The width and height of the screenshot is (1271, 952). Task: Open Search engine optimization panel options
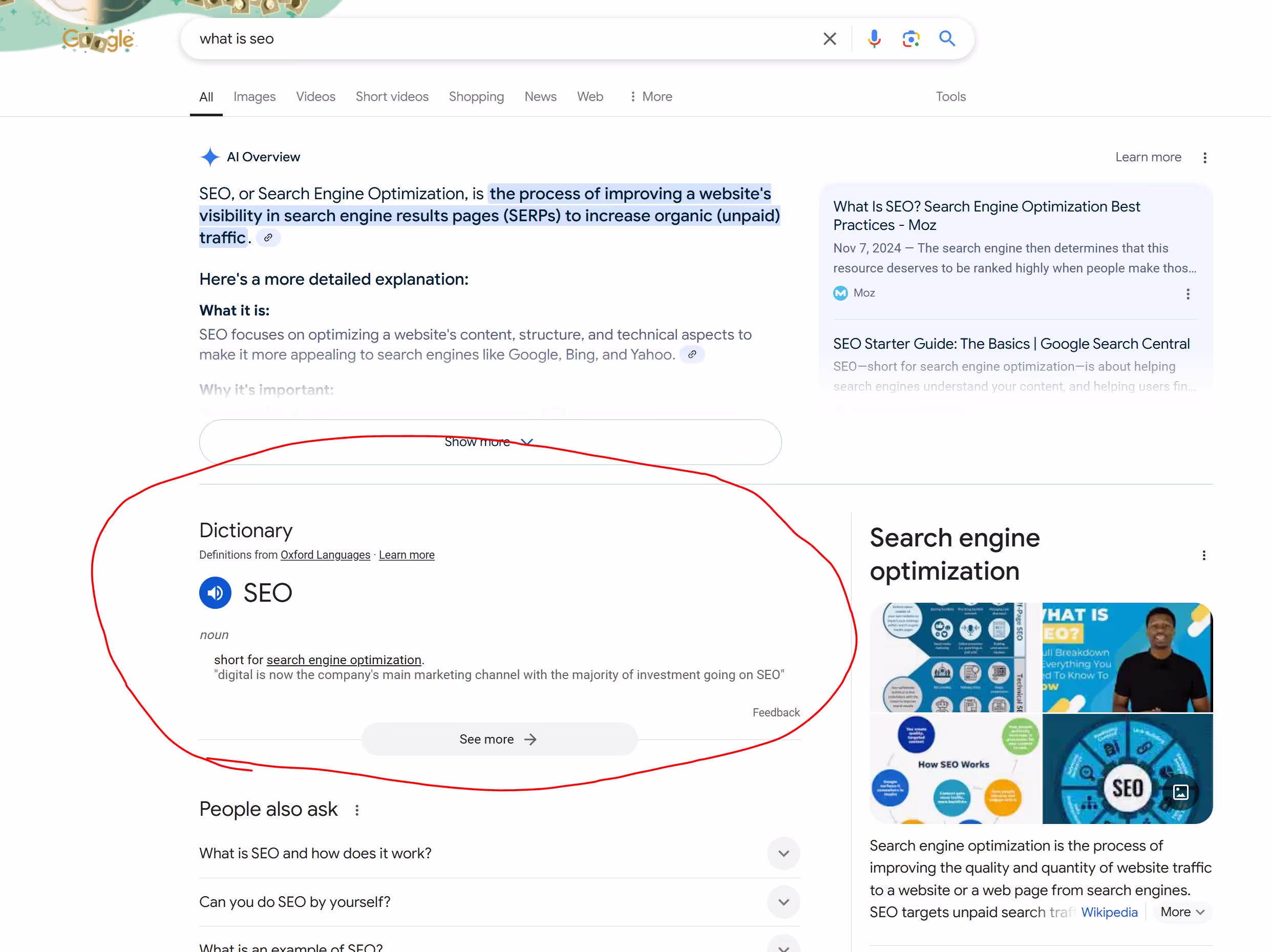(x=1204, y=555)
